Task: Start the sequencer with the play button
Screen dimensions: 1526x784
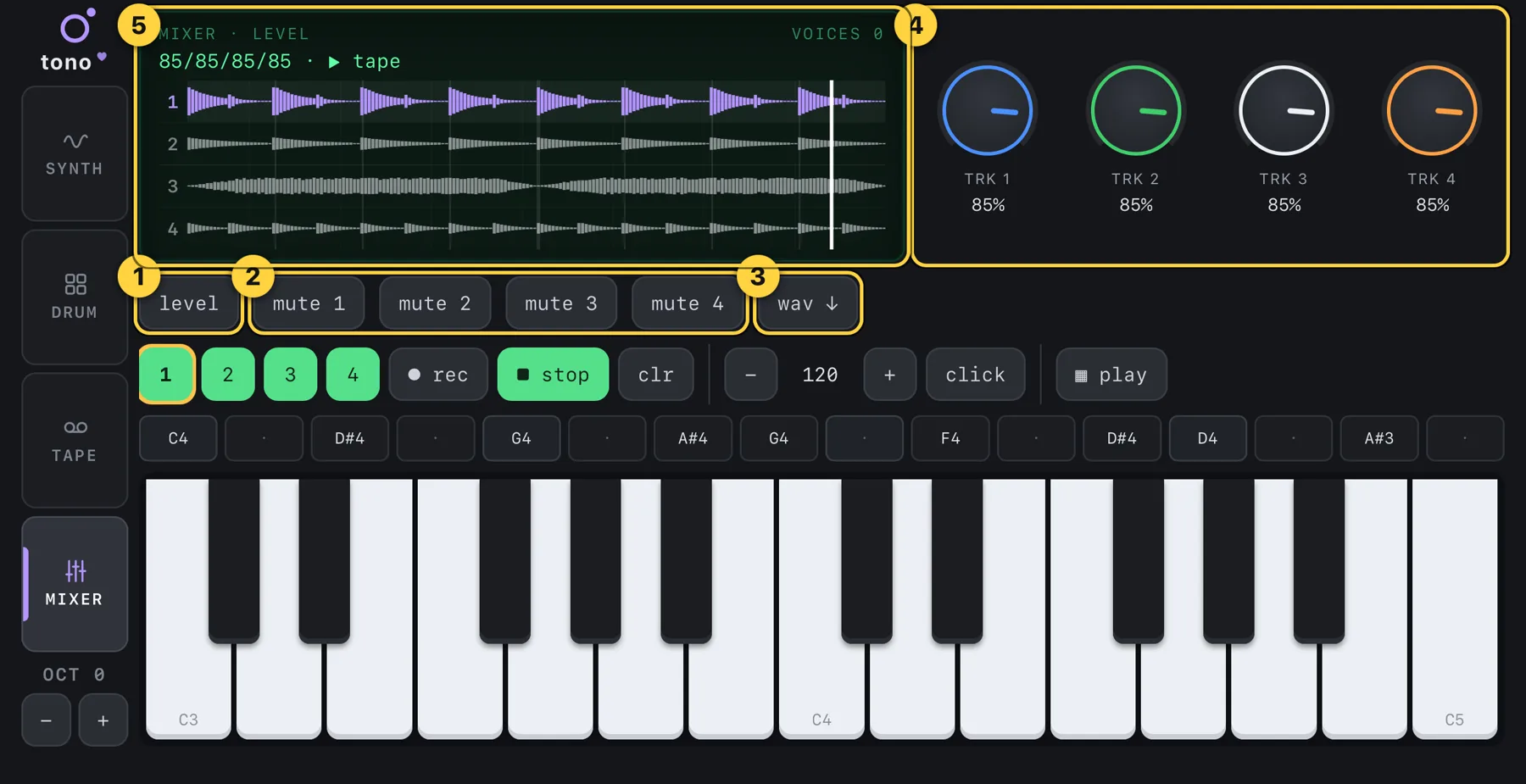Action: (1111, 375)
